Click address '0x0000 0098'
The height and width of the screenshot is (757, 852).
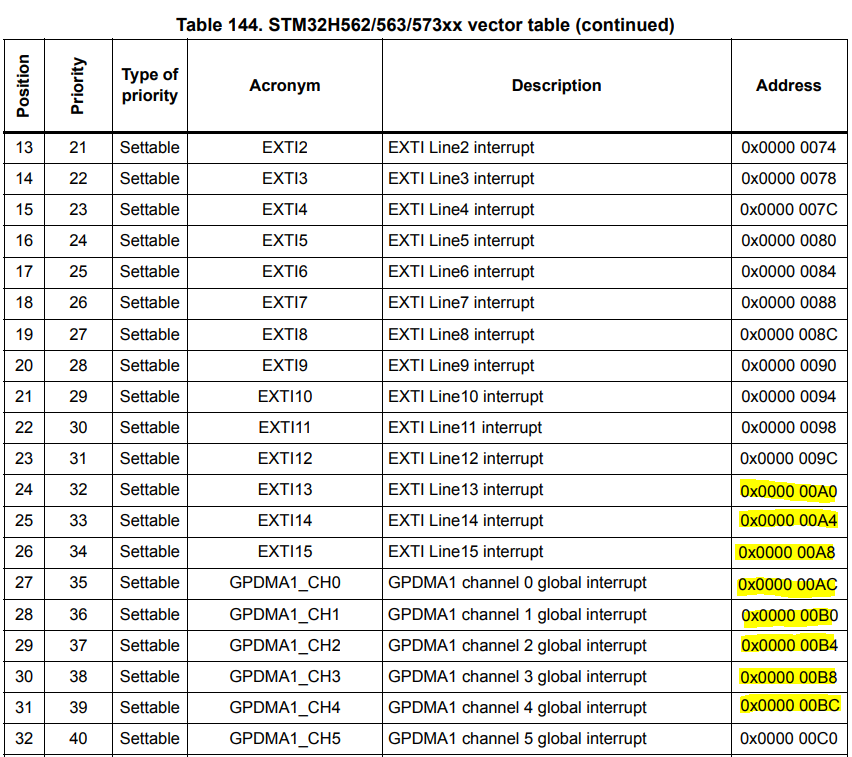pos(788,427)
